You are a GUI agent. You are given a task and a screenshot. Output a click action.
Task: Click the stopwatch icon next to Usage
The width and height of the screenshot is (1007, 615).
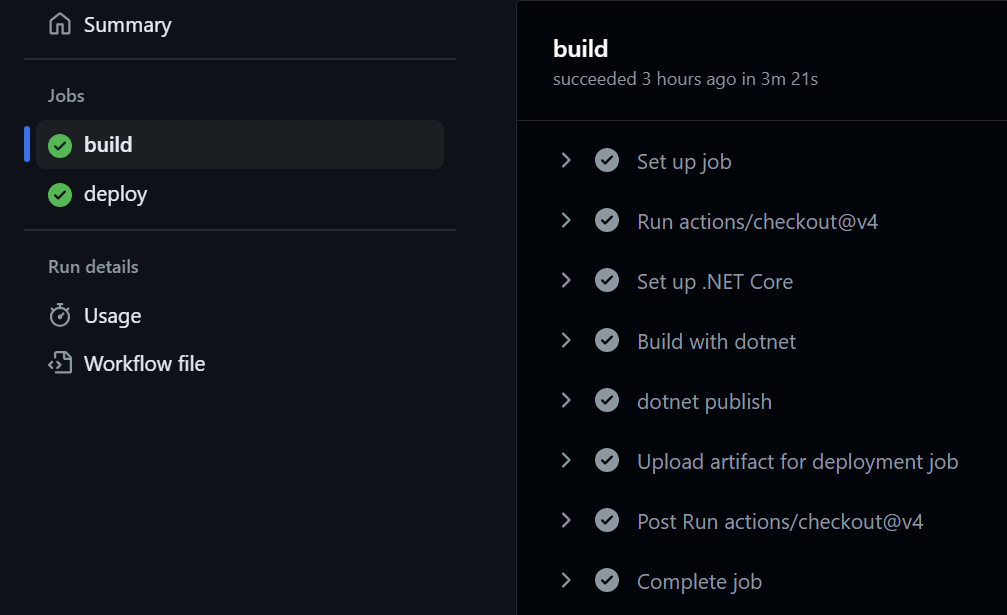(x=59, y=315)
